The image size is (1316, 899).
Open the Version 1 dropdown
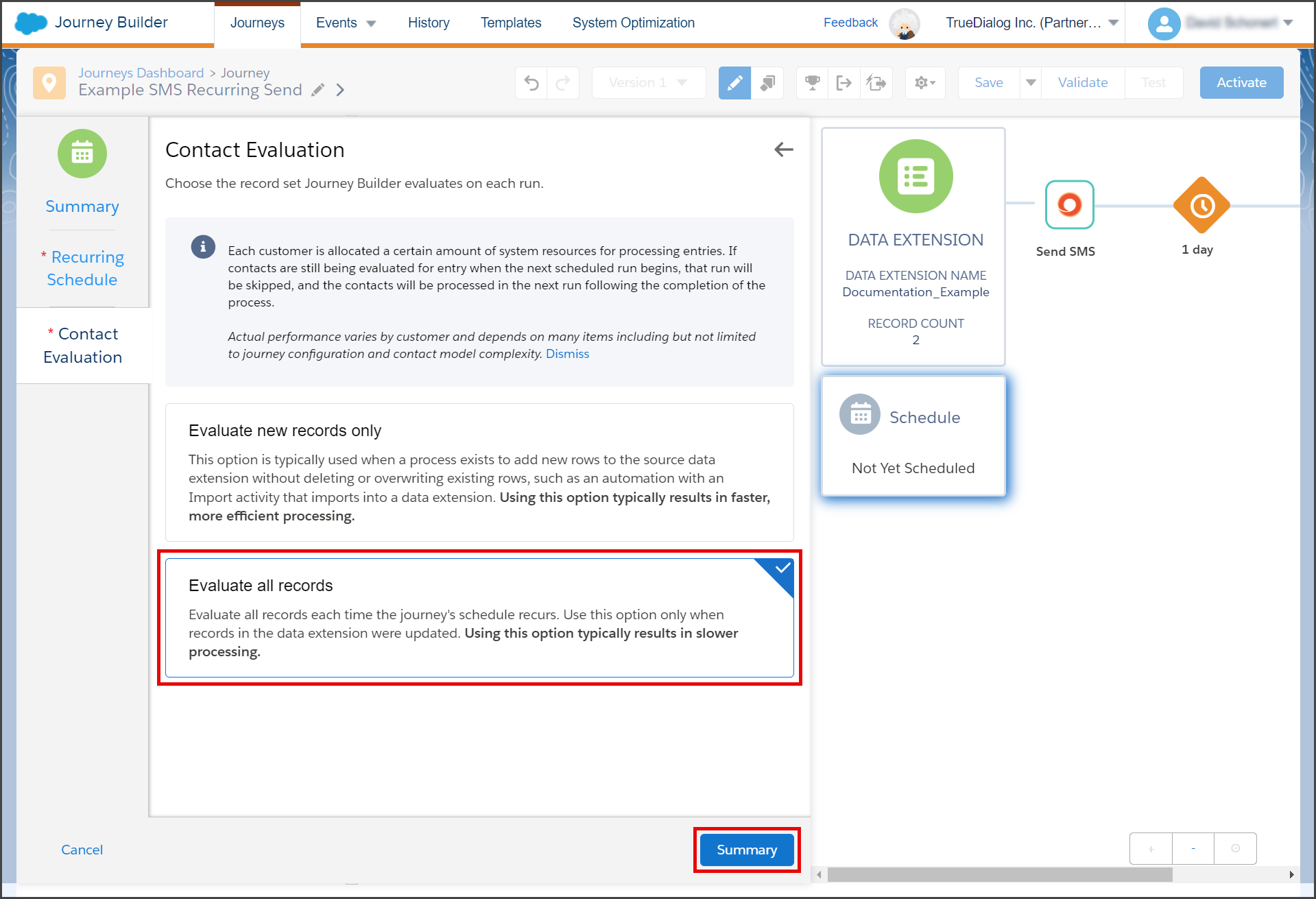coord(648,83)
